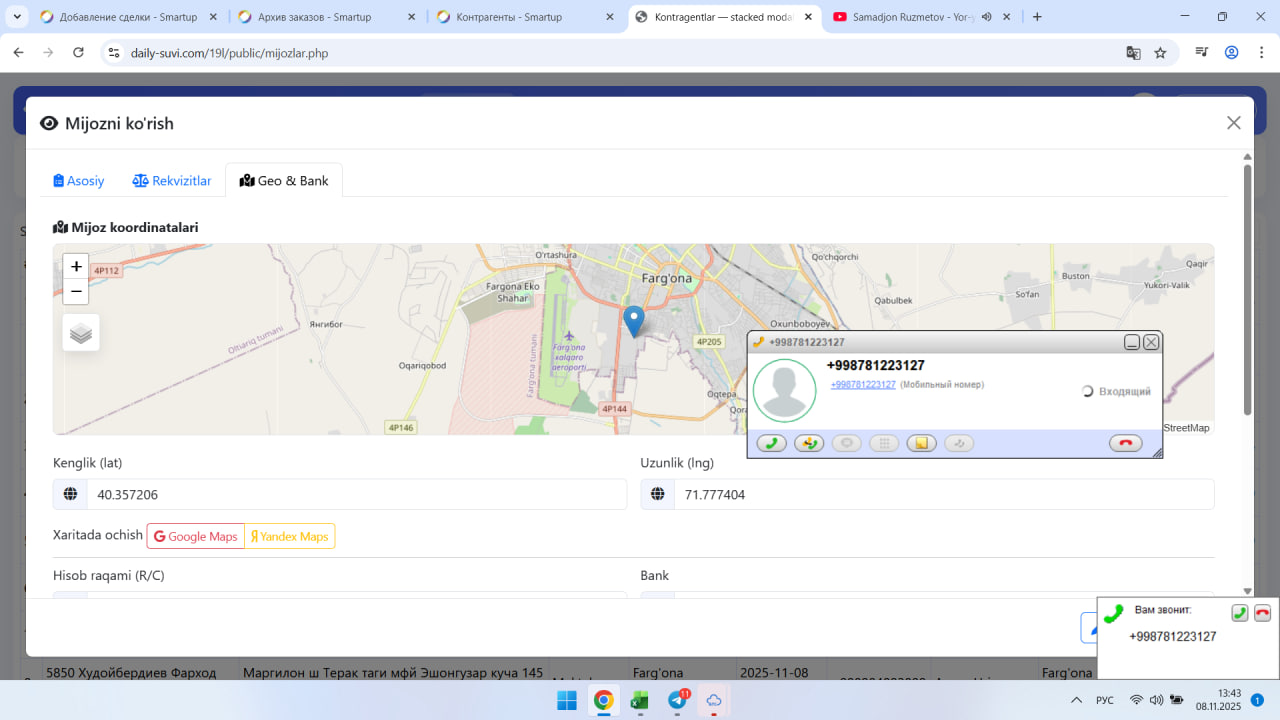Click the call transfer icon in softphone
This screenshot has height=720, width=1280.
pos(809,444)
